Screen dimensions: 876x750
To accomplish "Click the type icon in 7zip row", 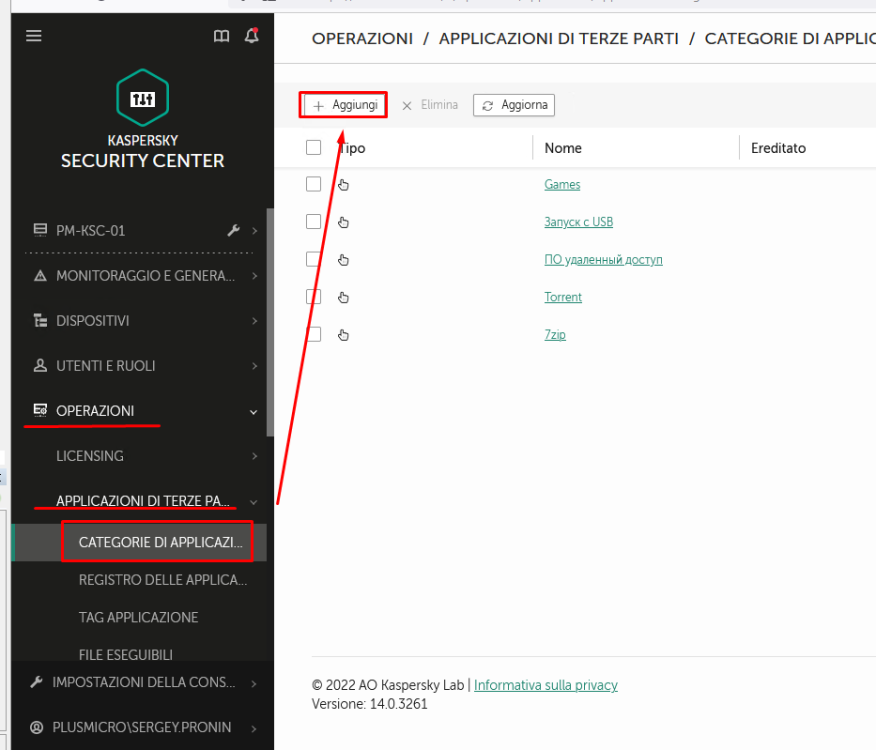I will click(x=343, y=334).
